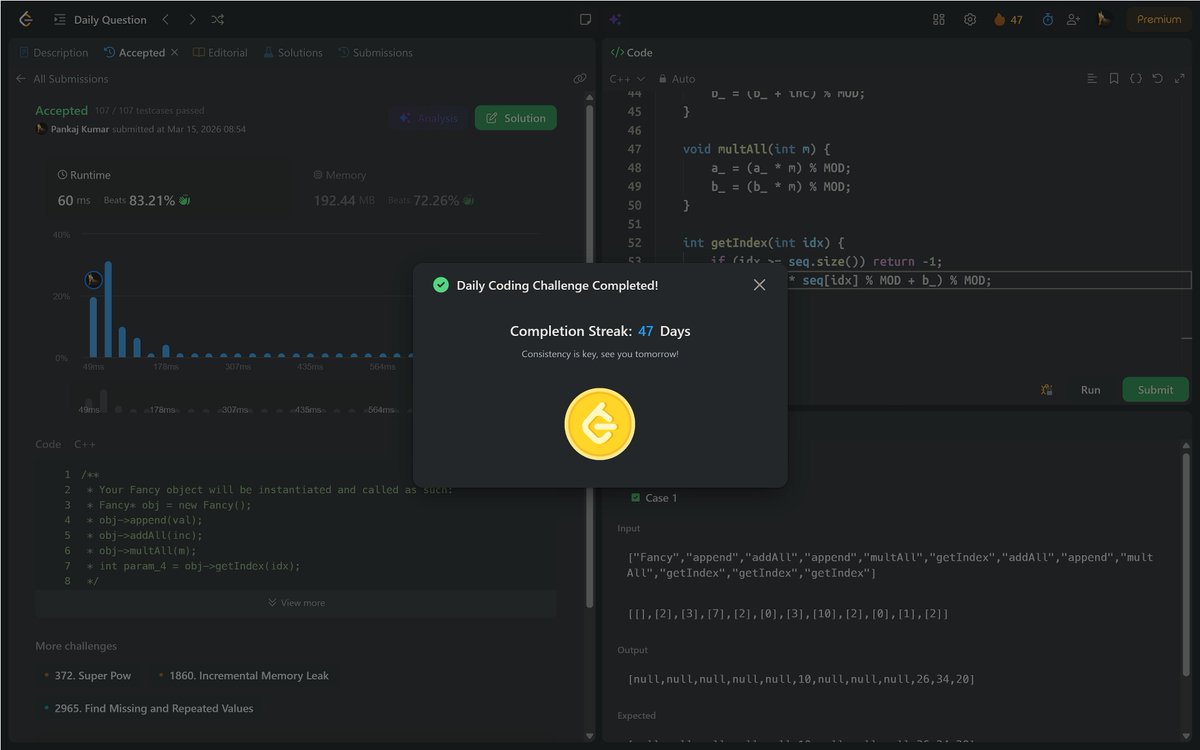Click the test Input operations list
The width and height of the screenshot is (1200, 750).
tap(890, 565)
